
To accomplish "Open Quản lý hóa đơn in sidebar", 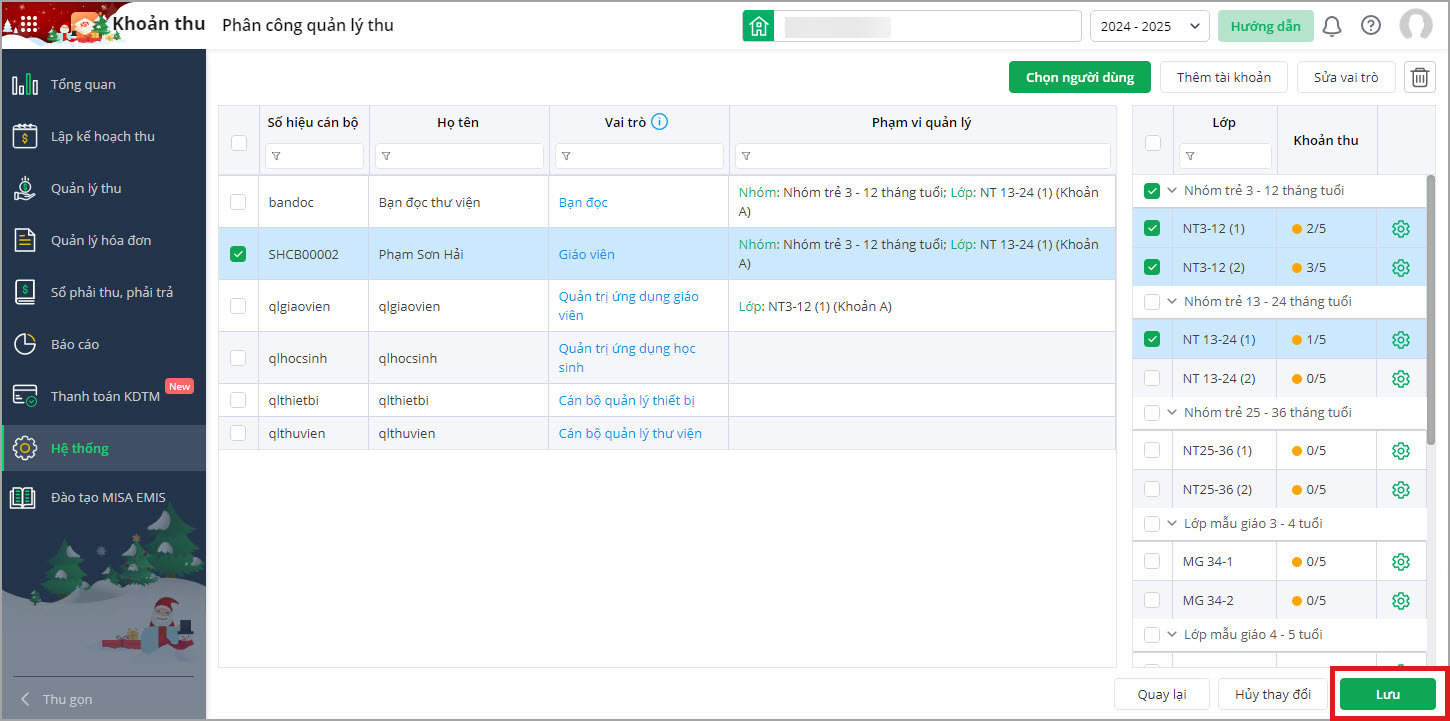I will click(x=101, y=240).
